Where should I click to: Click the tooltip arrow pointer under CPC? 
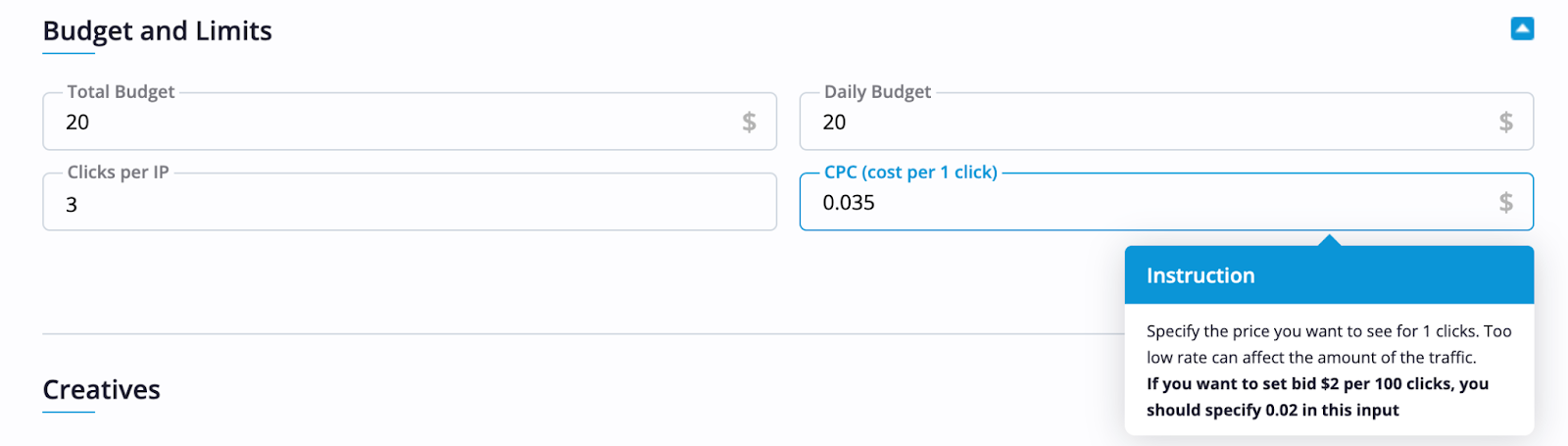tap(1329, 240)
